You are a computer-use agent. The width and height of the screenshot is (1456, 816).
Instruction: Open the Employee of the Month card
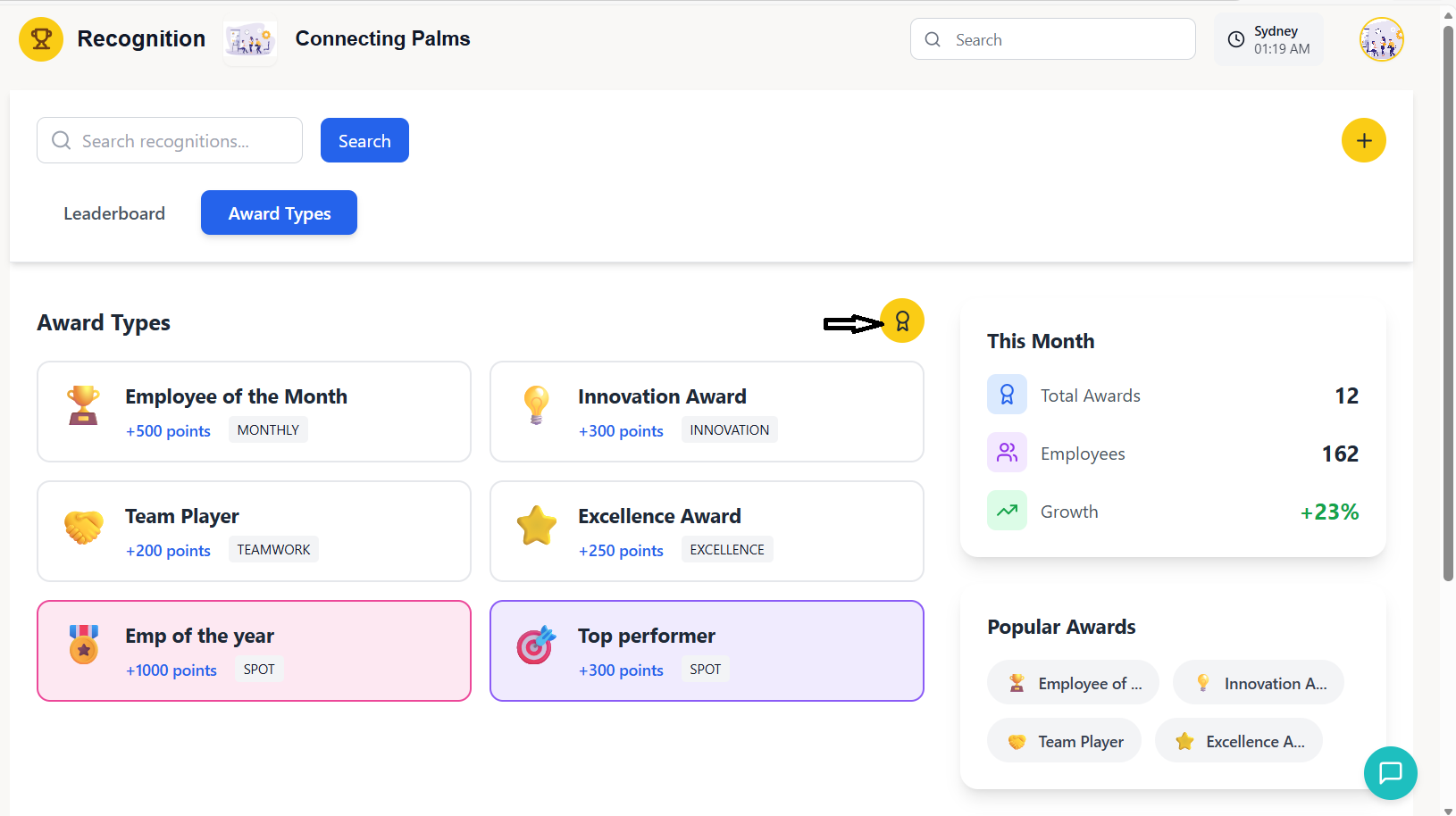254,412
